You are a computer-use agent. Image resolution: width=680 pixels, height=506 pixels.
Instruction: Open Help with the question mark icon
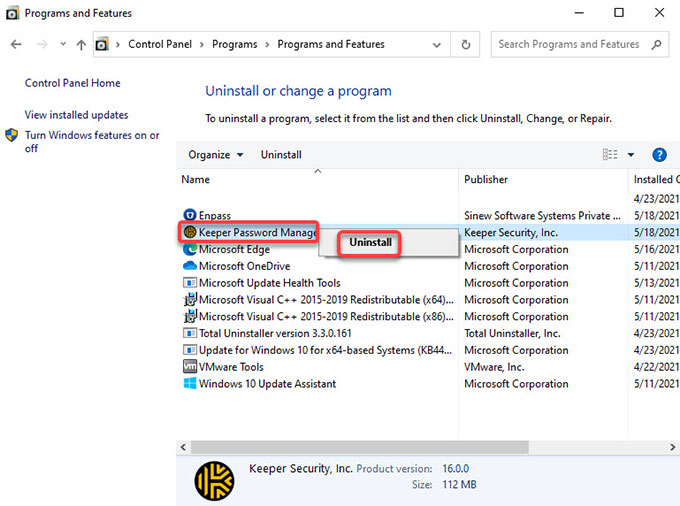click(x=659, y=155)
